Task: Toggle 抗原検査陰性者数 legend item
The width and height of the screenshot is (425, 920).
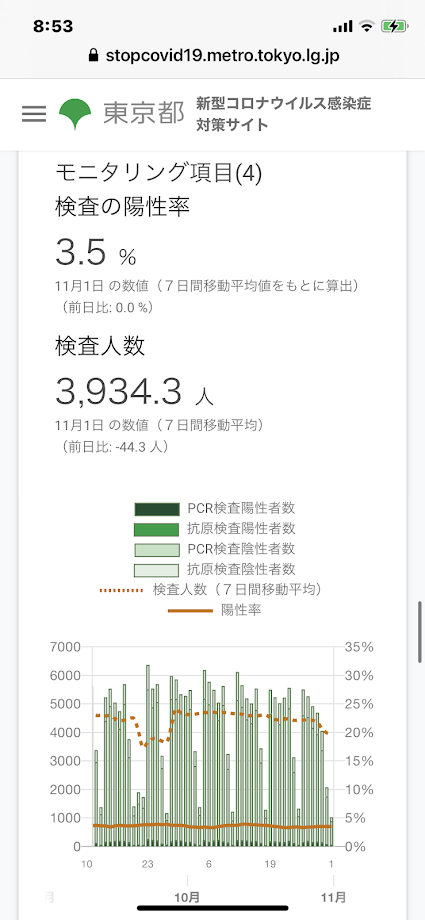Action: [215, 569]
